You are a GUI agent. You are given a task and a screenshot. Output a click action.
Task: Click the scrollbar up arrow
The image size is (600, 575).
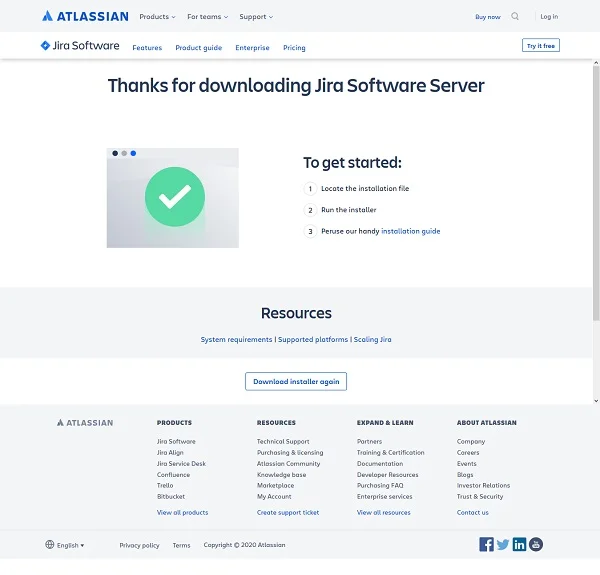[596, 62]
